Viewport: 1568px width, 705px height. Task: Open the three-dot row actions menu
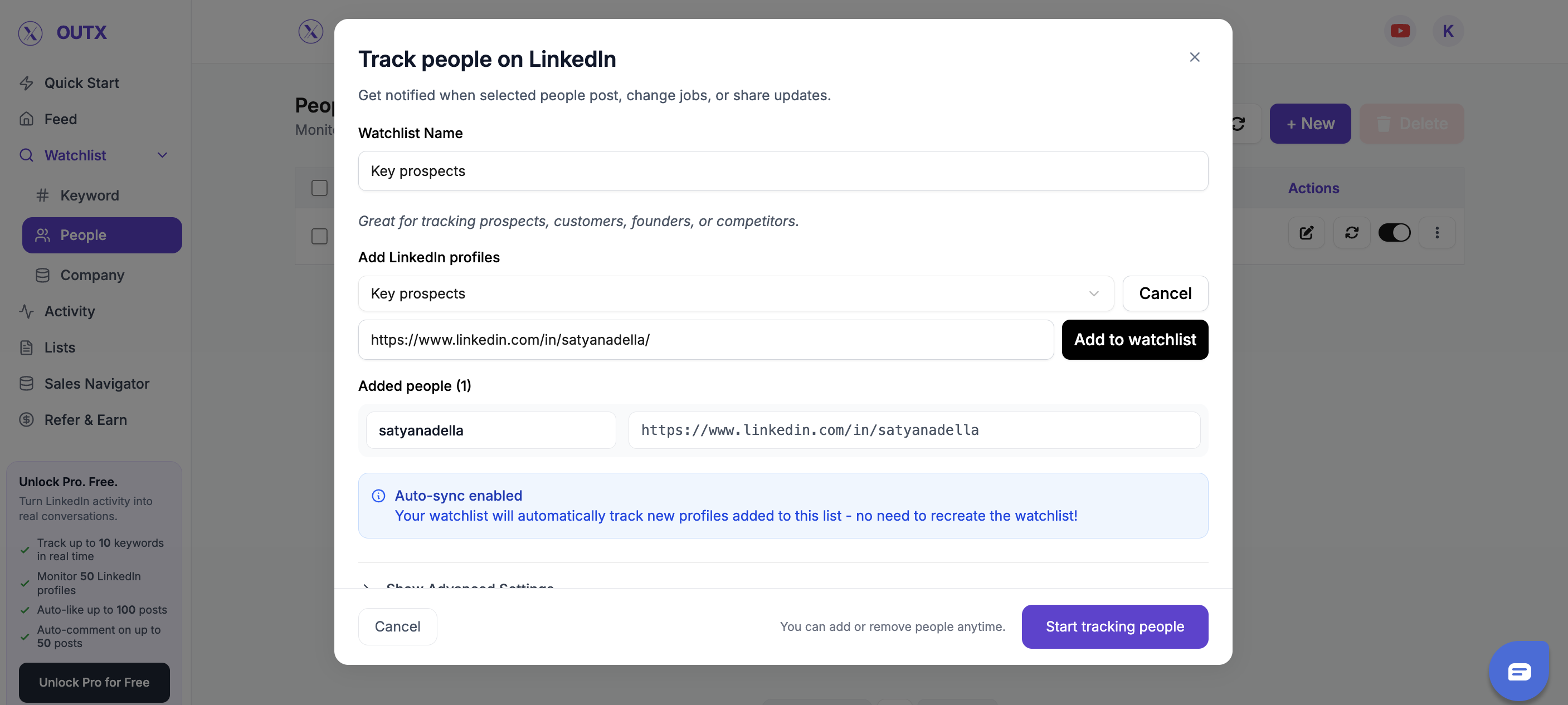(1436, 232)
